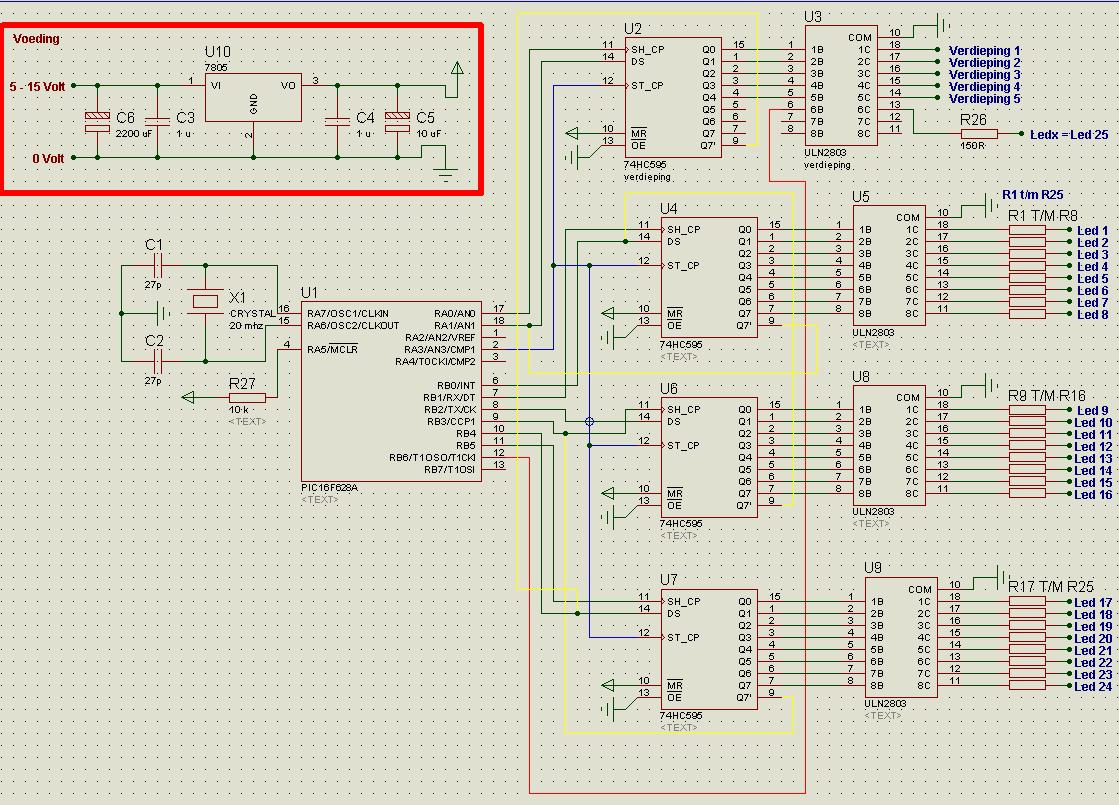Select the R26 150R resistor
The height and width of the screenshot is (805, 1119).
pyautogui.click(x=972, y=134)
